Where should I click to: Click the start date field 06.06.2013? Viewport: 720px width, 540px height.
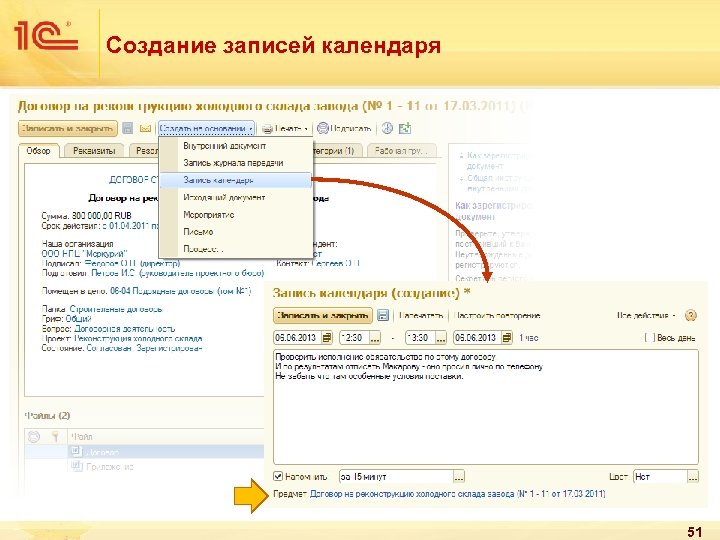pyautogui.click(x=297, y=338)
